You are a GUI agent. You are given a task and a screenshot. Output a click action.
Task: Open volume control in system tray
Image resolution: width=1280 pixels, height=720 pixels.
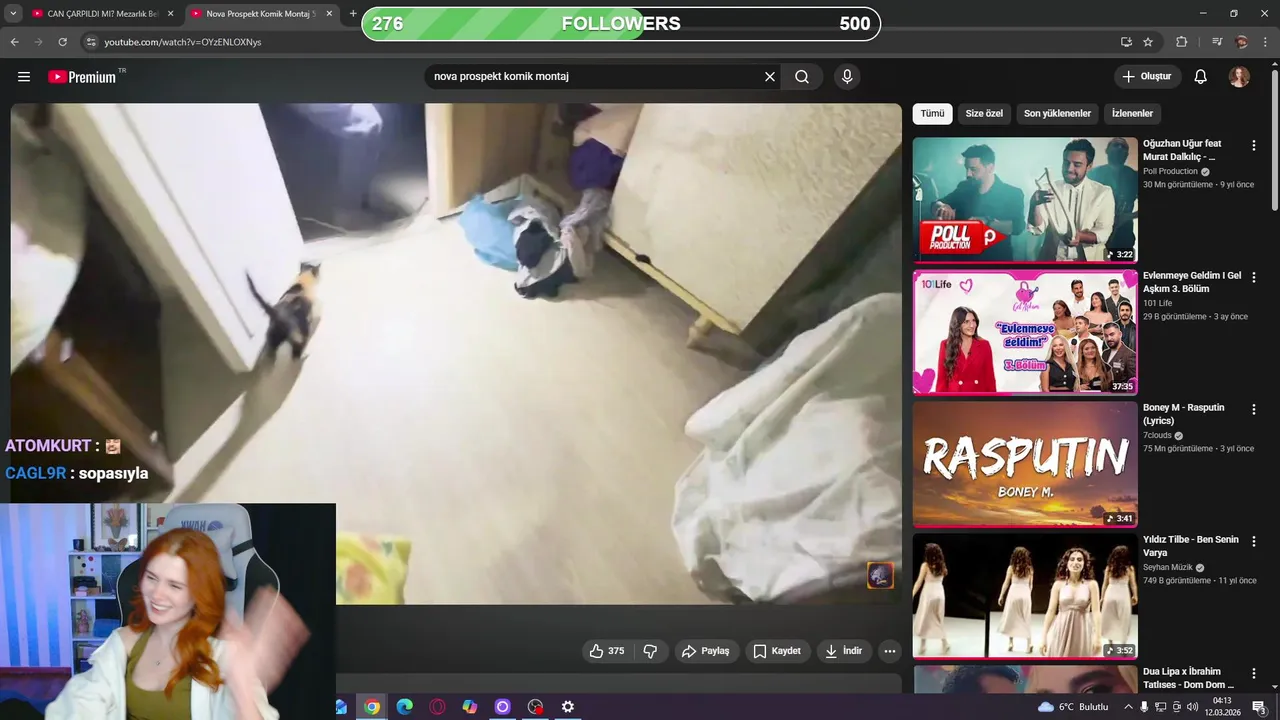pyautogui.click(x=1192, y=707)
